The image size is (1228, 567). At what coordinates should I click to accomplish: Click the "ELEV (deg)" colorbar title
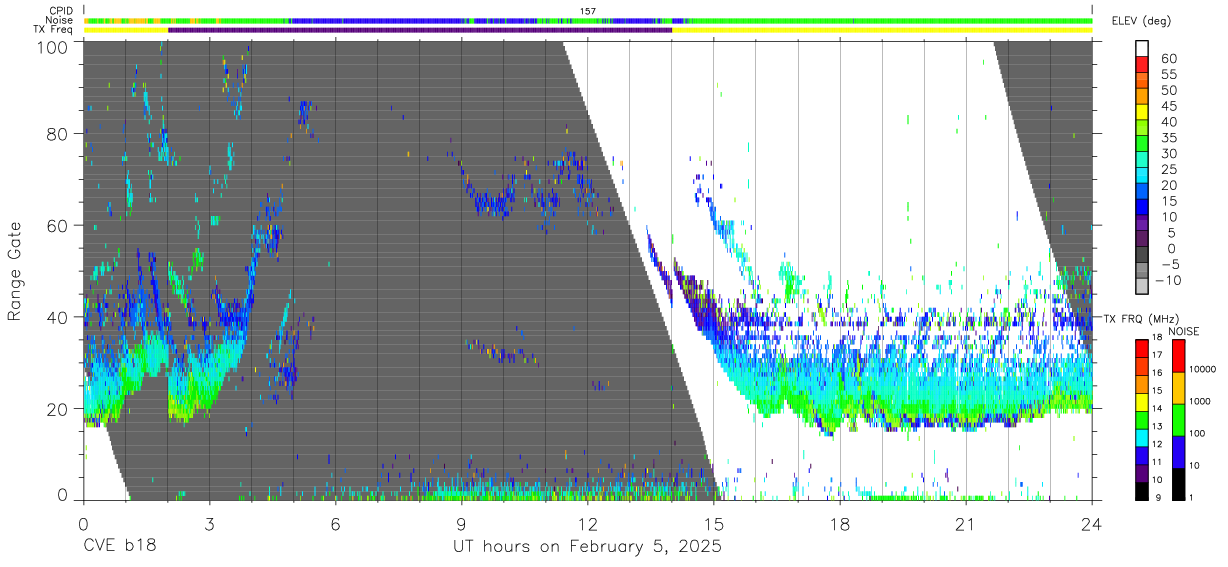point(1141,20)
